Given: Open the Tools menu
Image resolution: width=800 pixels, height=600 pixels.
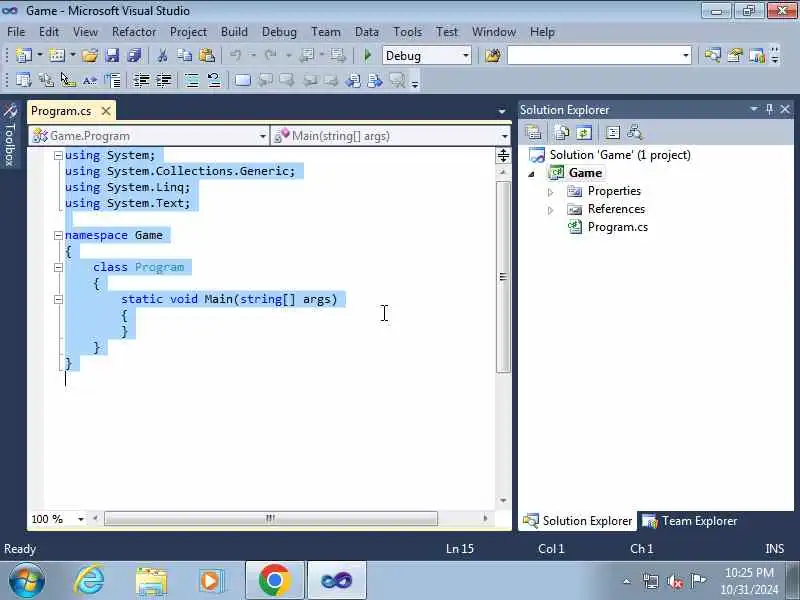Looking at the screenshot, I should point(407,32).
